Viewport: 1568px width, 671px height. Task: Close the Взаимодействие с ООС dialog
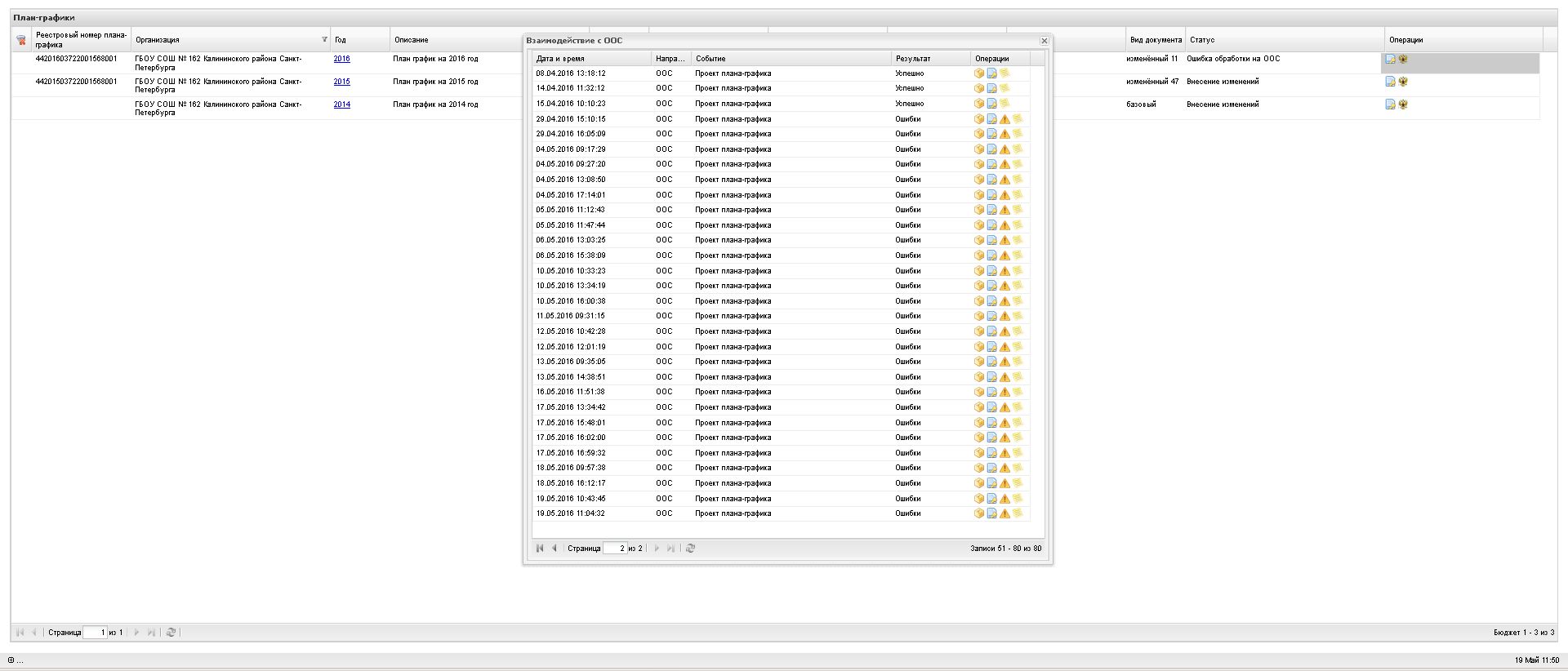(1044, 41)
